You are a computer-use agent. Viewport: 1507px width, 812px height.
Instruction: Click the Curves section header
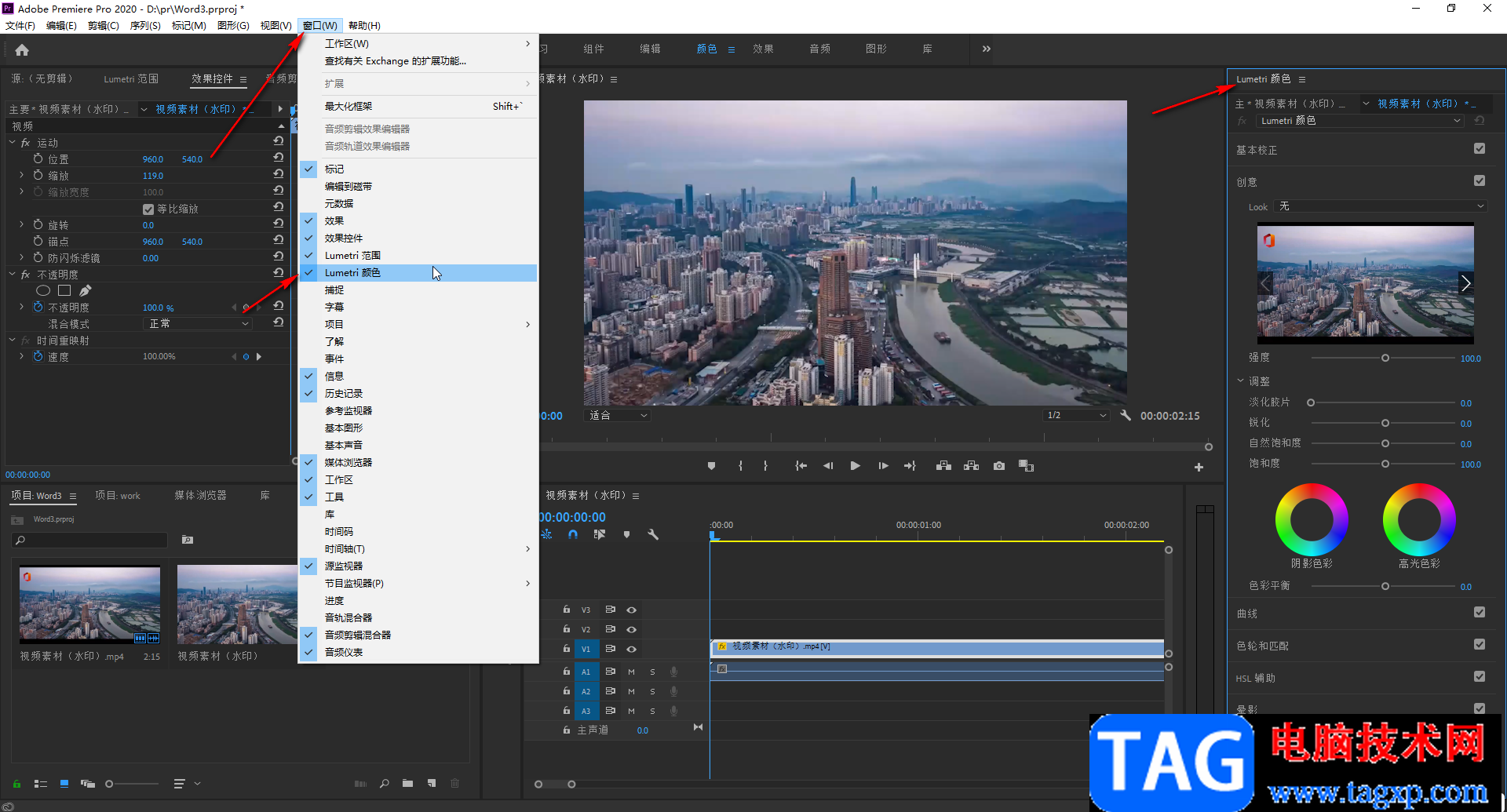pos(1247,614)
